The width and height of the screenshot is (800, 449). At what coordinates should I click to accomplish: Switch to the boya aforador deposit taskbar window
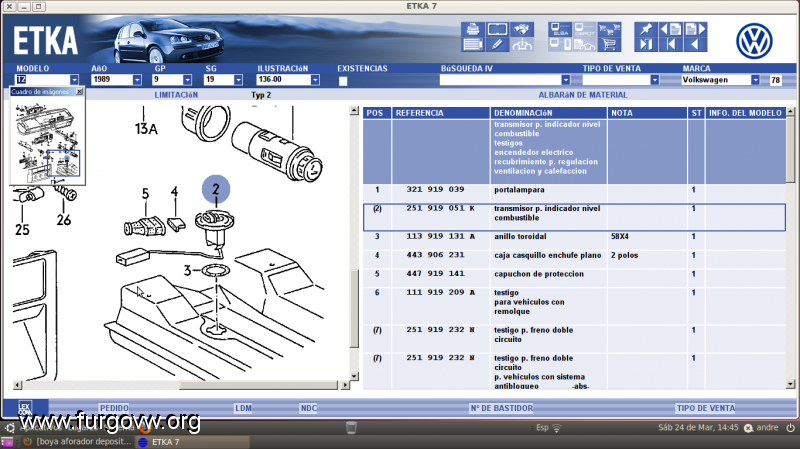click(x=78, y=442)
